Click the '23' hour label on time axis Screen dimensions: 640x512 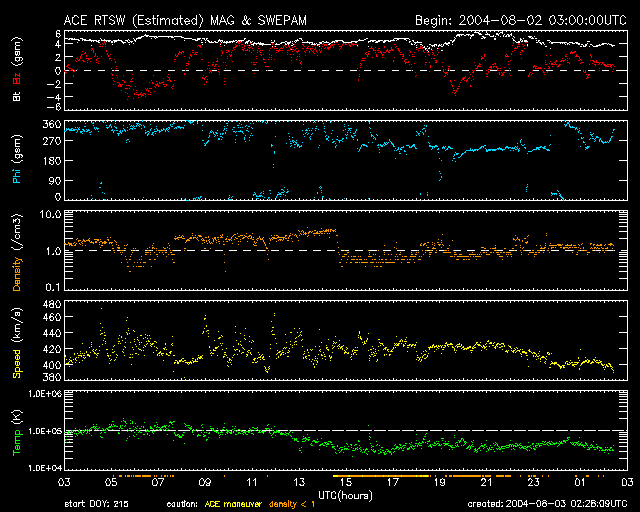click(x=533, y=482)
